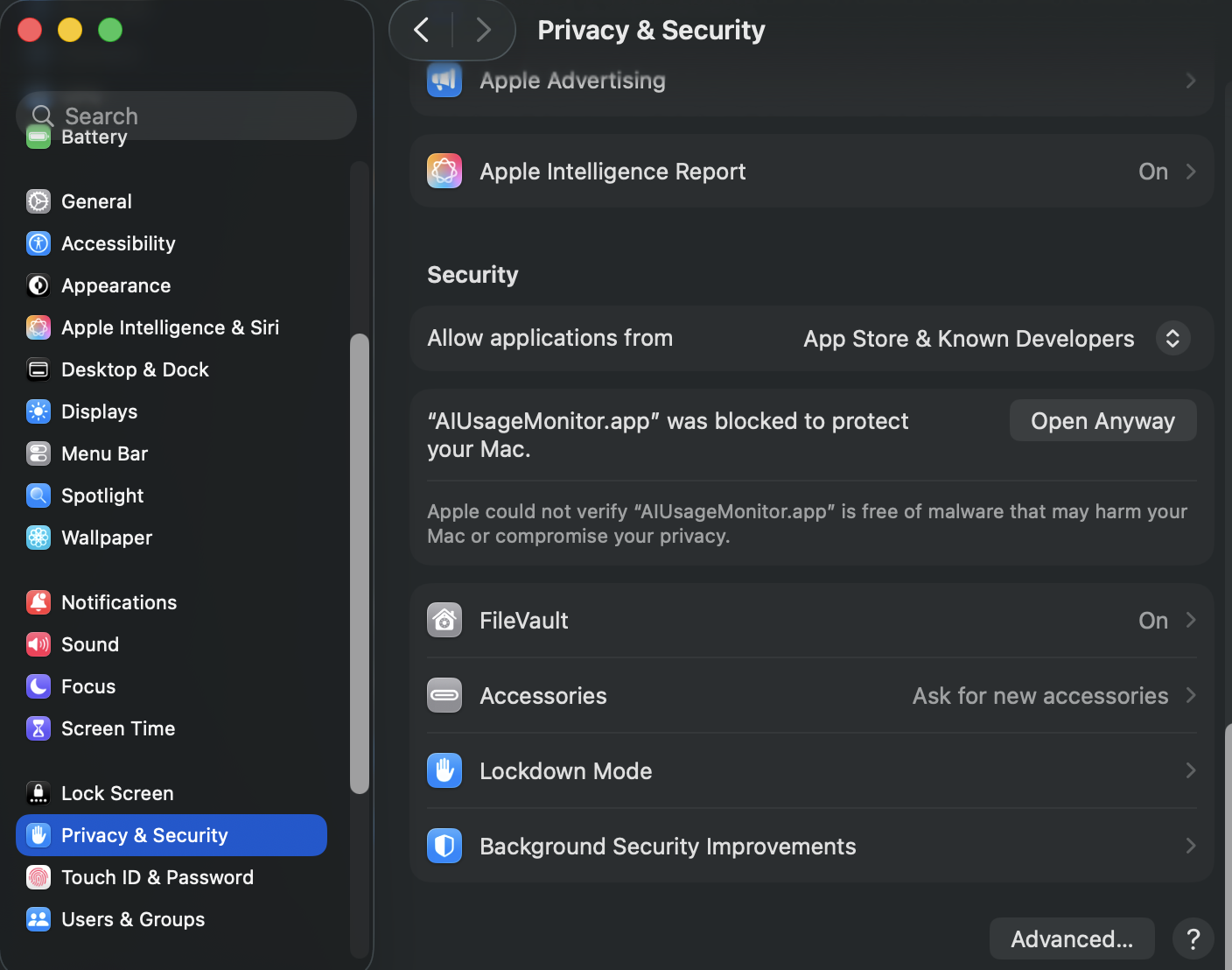This screenshot has width=1232, height=970.
Task: Click inside the Search field
Action: tap(186, 115)
